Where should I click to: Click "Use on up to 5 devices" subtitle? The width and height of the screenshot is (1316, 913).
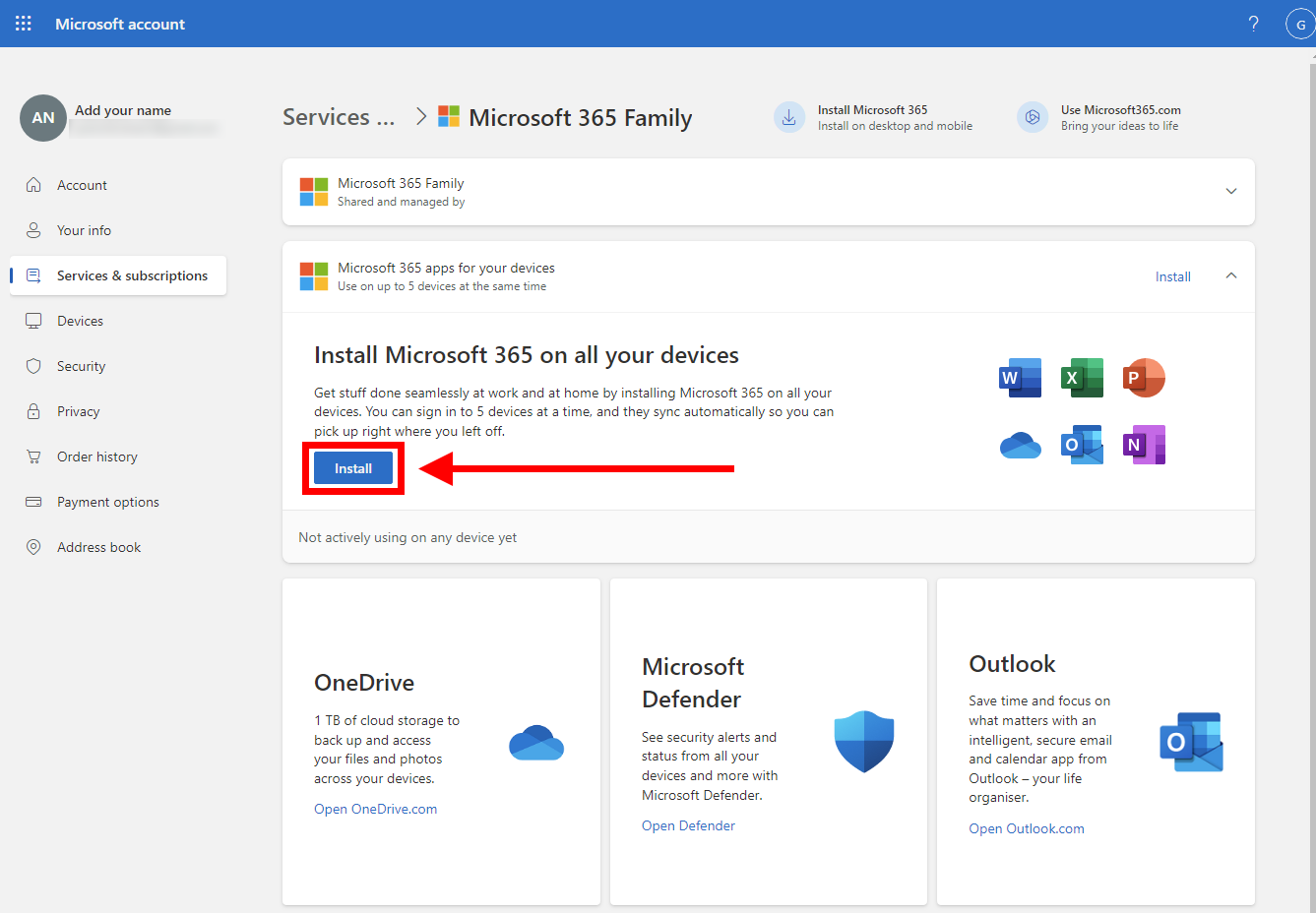442,286
